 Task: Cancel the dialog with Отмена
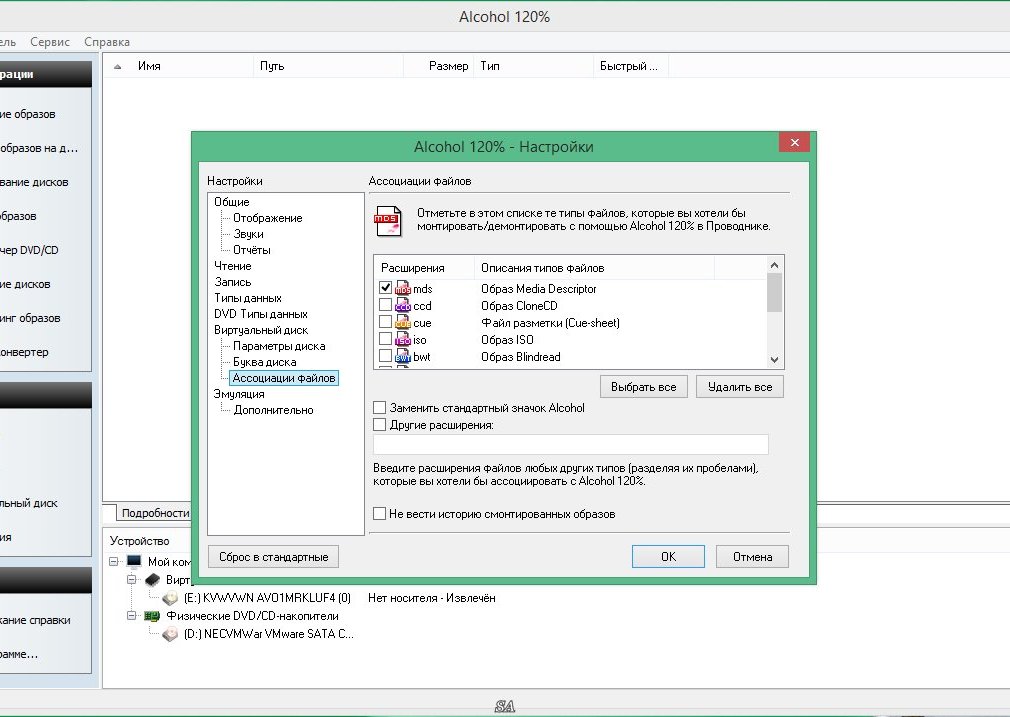pyautogui.click(x=752, y=557)
